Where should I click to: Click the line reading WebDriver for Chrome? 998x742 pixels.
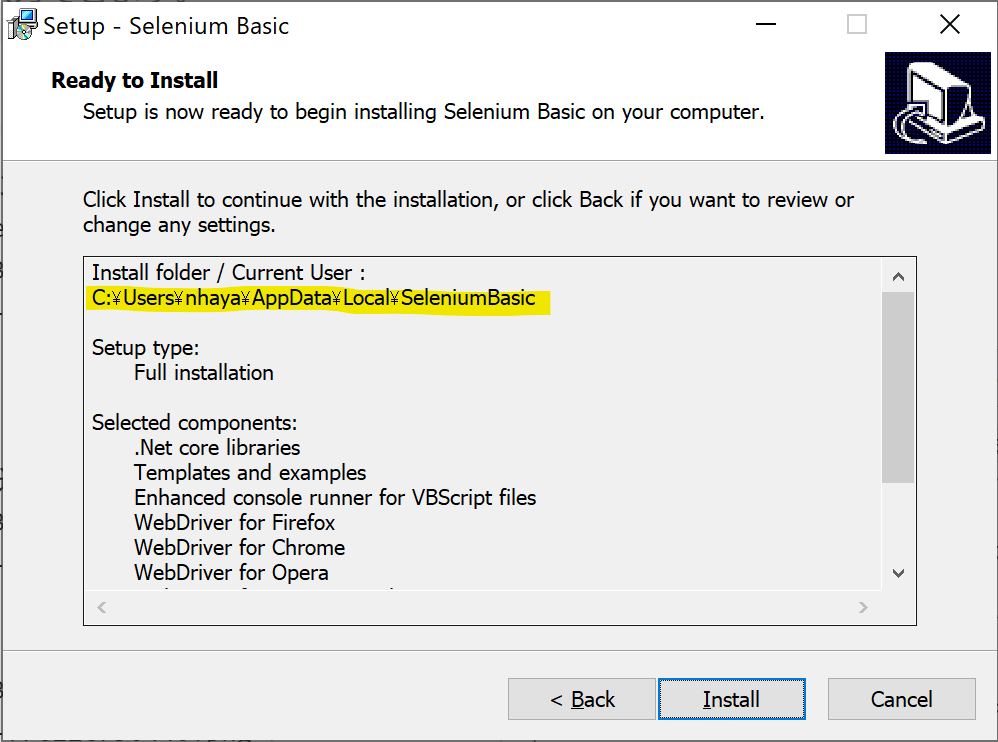(x=238, y=547)
